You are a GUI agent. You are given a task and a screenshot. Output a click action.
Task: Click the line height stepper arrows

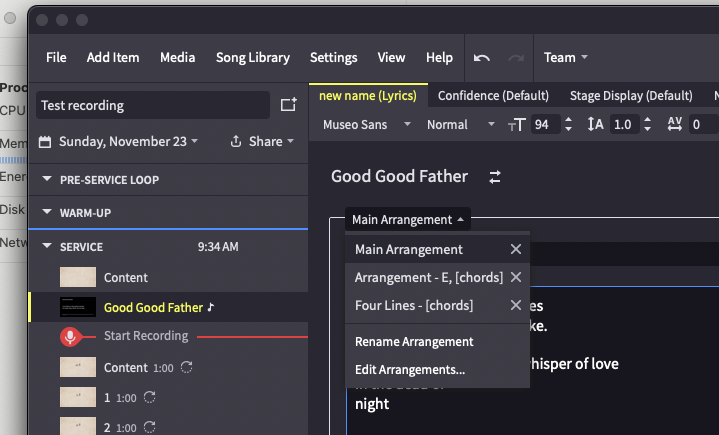point(647,124)
